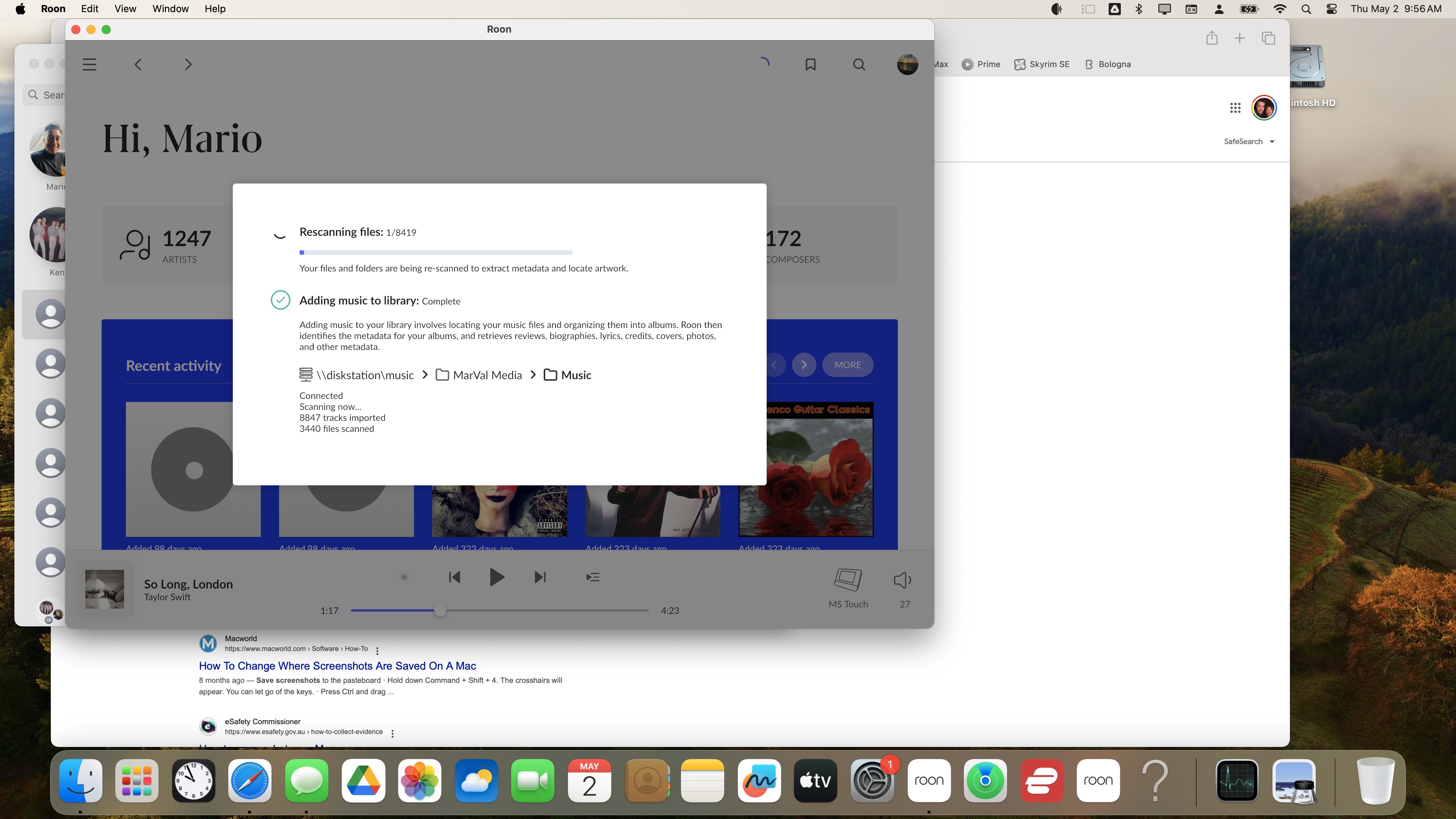Screen dimensions: 1456x819
Task: Open Photos from the Dock
Action: tap(419, 781)
